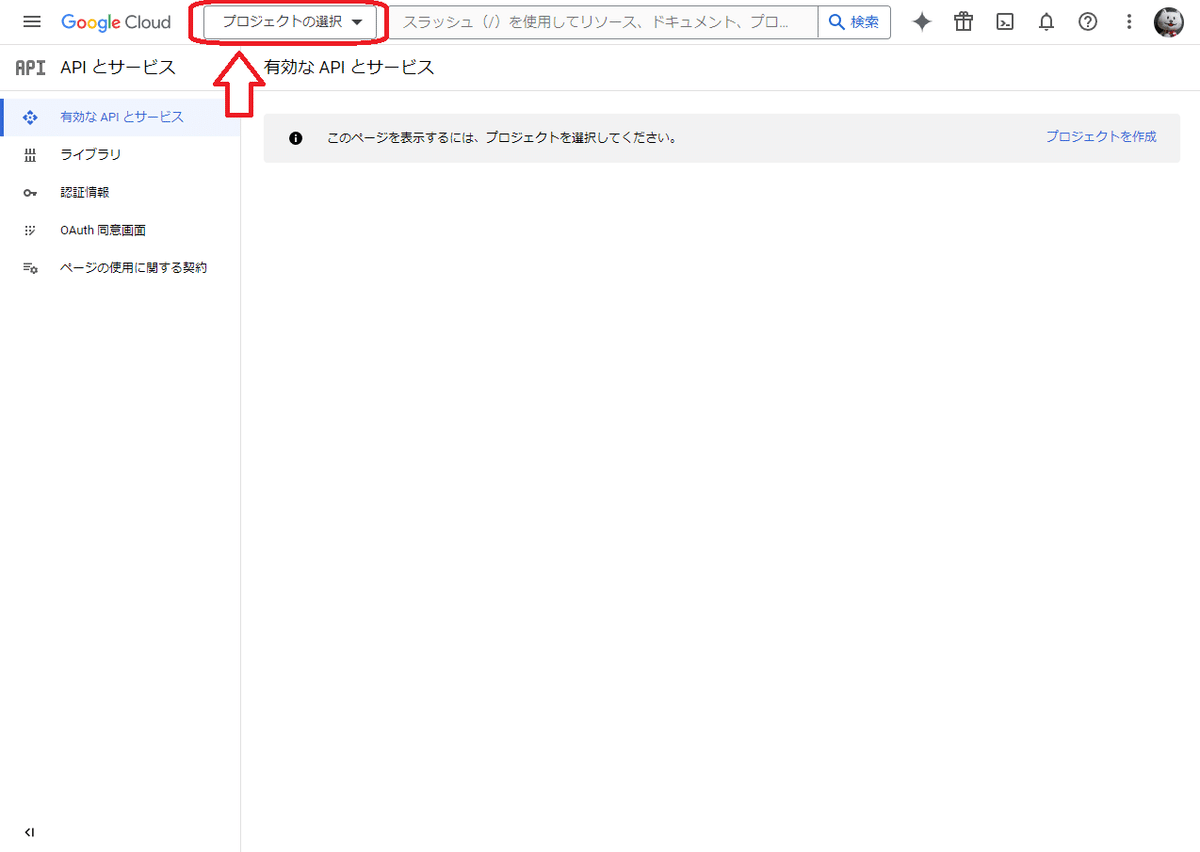
Task: Click the API logo icon in sidebar header
Action: [30, 68]
